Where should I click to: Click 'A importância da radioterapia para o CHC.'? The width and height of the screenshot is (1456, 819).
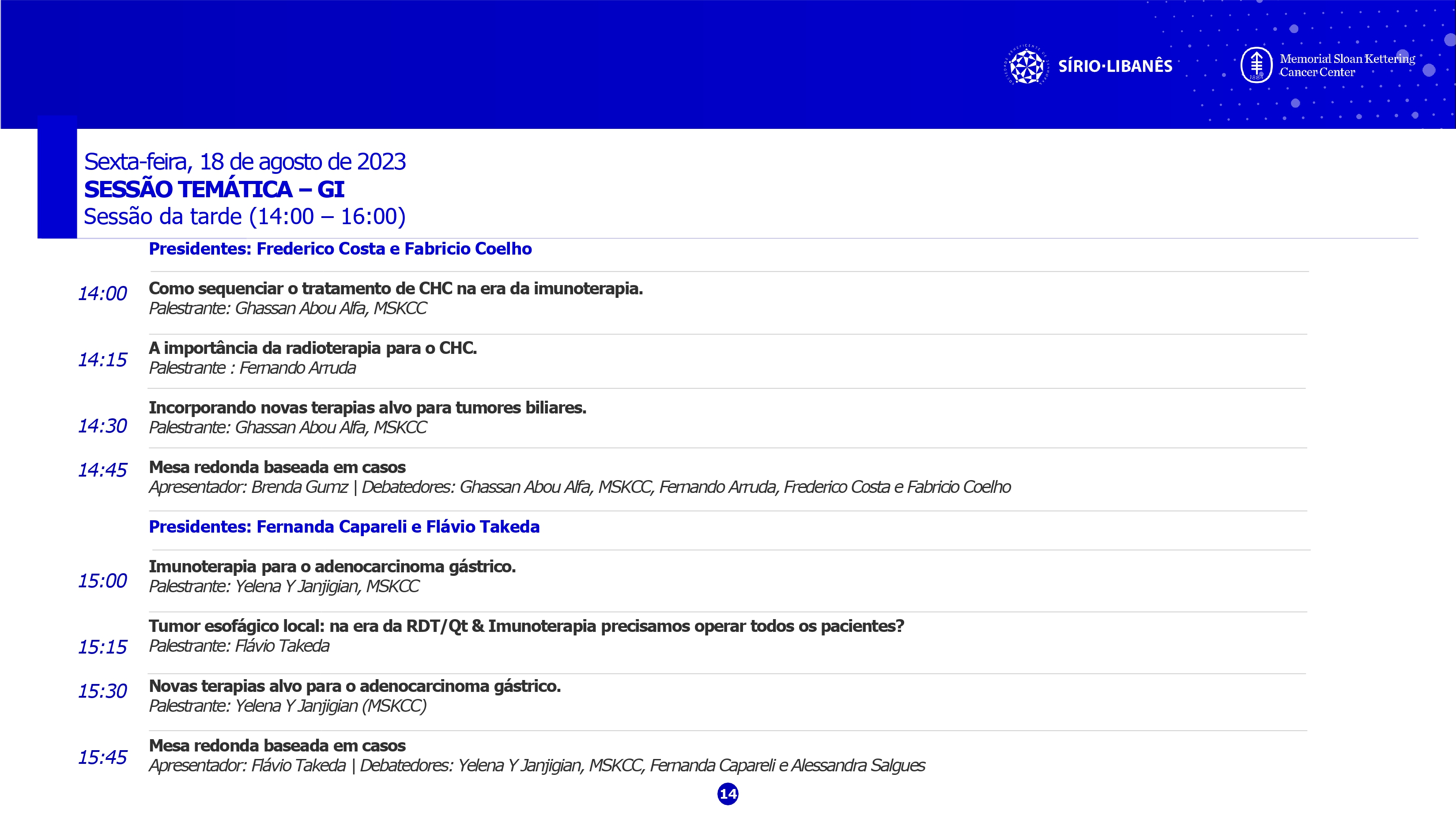click(x=313, y=348)
